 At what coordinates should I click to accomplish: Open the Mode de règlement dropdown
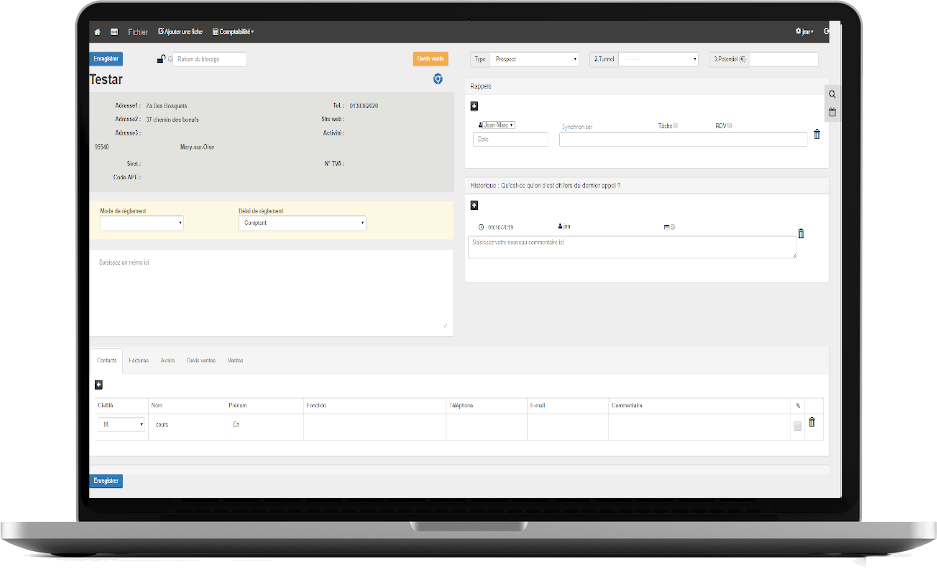pos(141,224)
